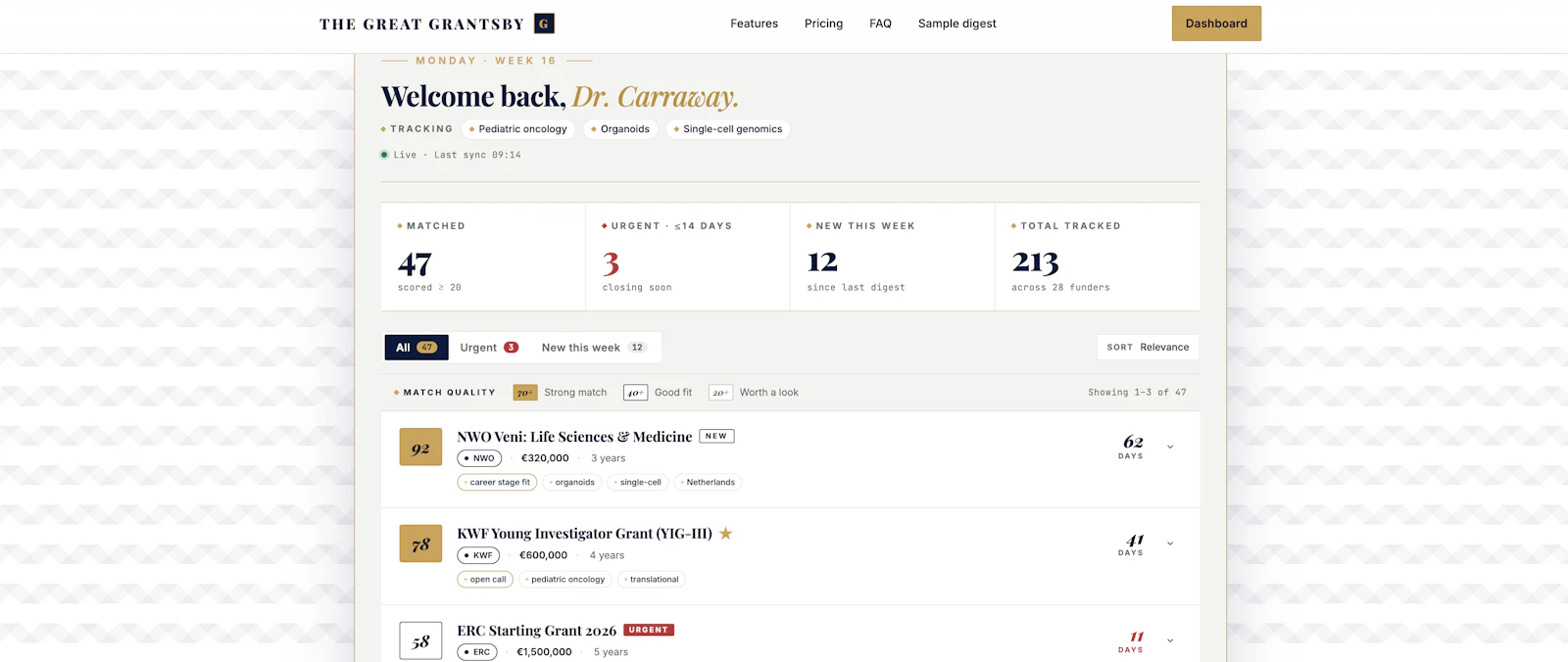Expand the NWO Veni grant row chevron
Screen dimensions: 1568x662
tap(1170, 447)
